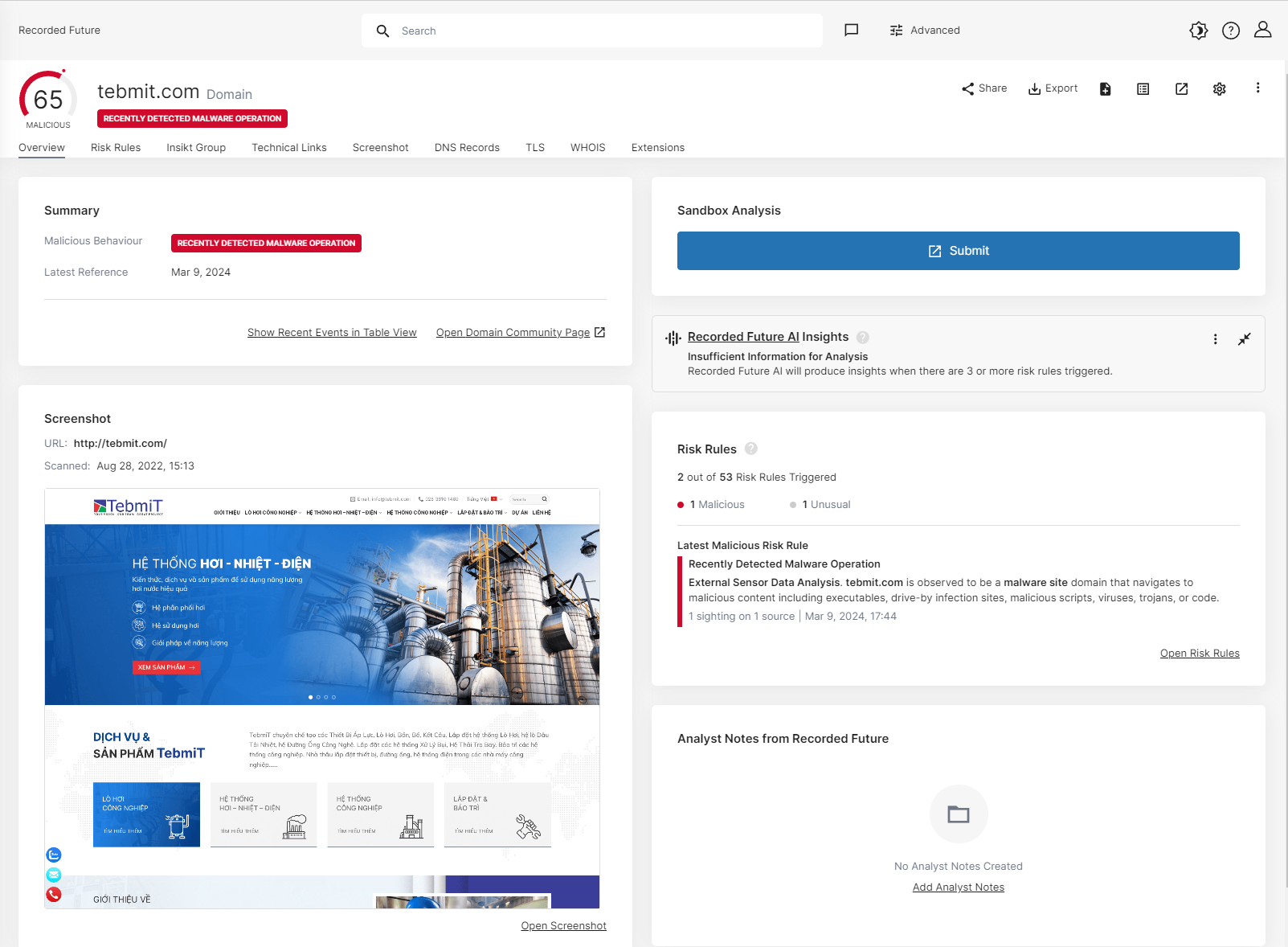Toggle the dark mode theme icon
Screen dimensions: 1288x947
pos(1198,31)
